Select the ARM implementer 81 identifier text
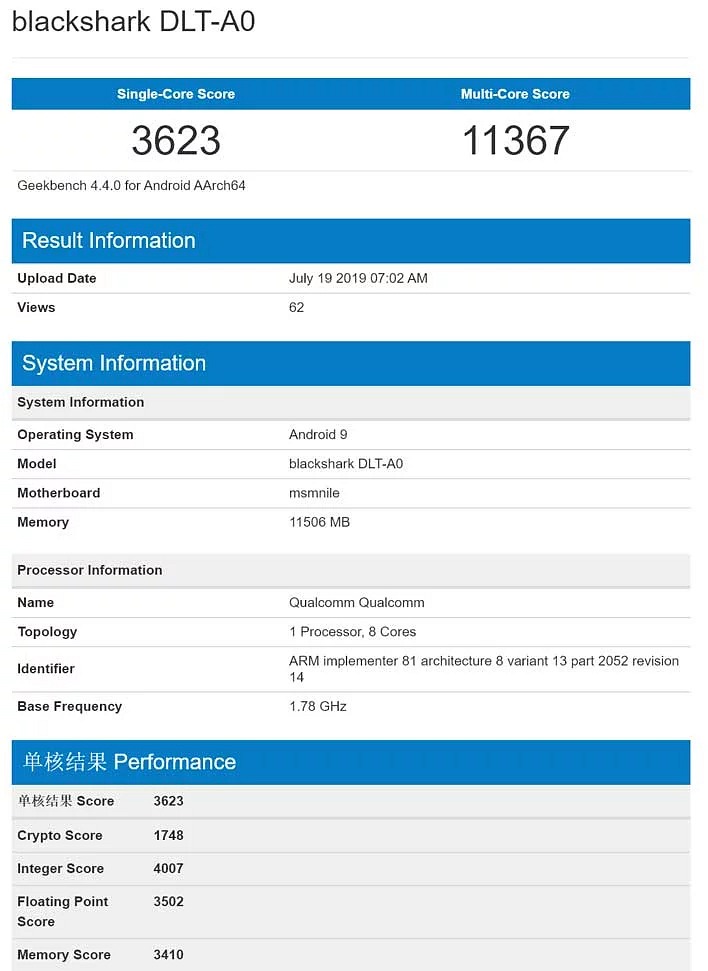708x971 pixels. [484, 669]
